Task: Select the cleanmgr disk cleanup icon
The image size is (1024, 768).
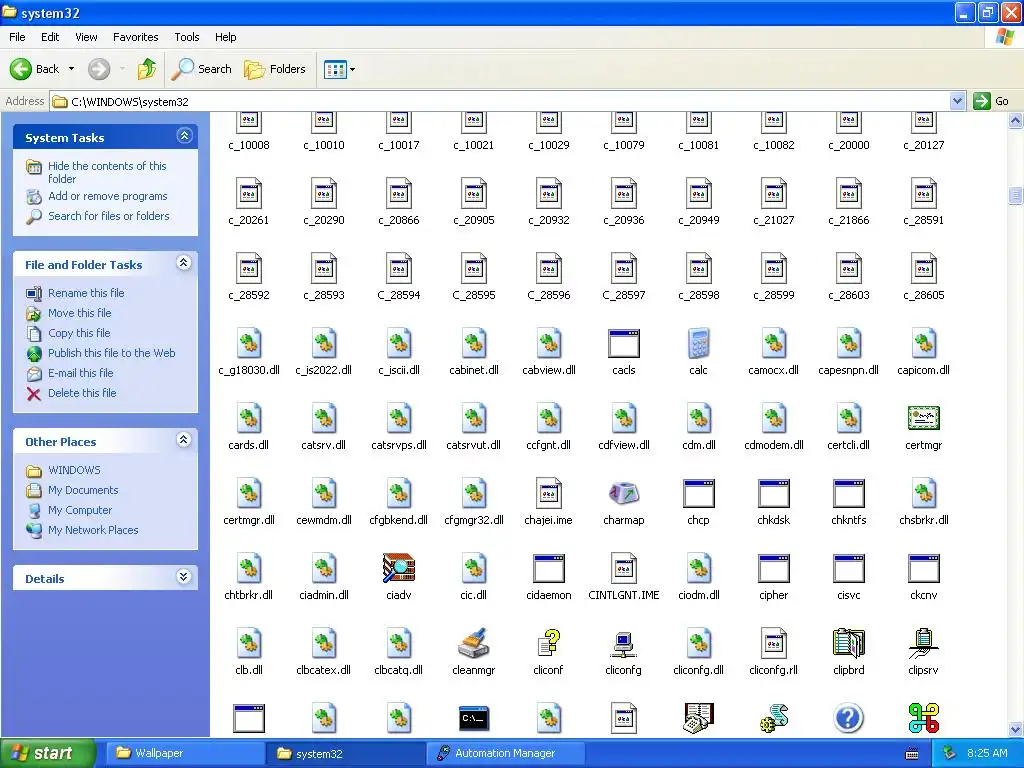Action: [473, 643]
